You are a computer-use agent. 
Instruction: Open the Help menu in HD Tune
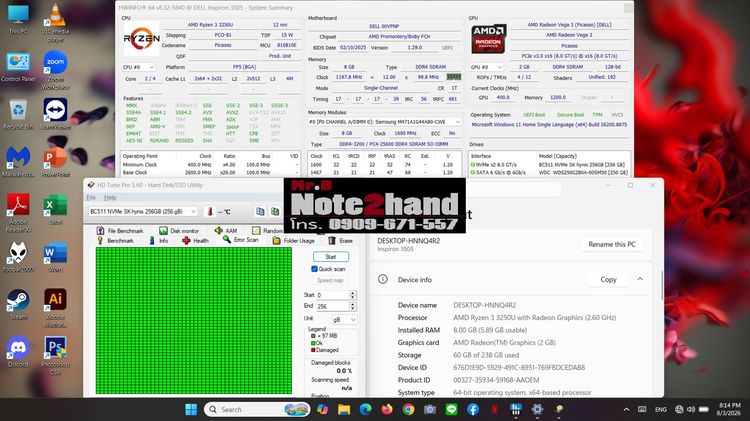[x=110, y=198]
